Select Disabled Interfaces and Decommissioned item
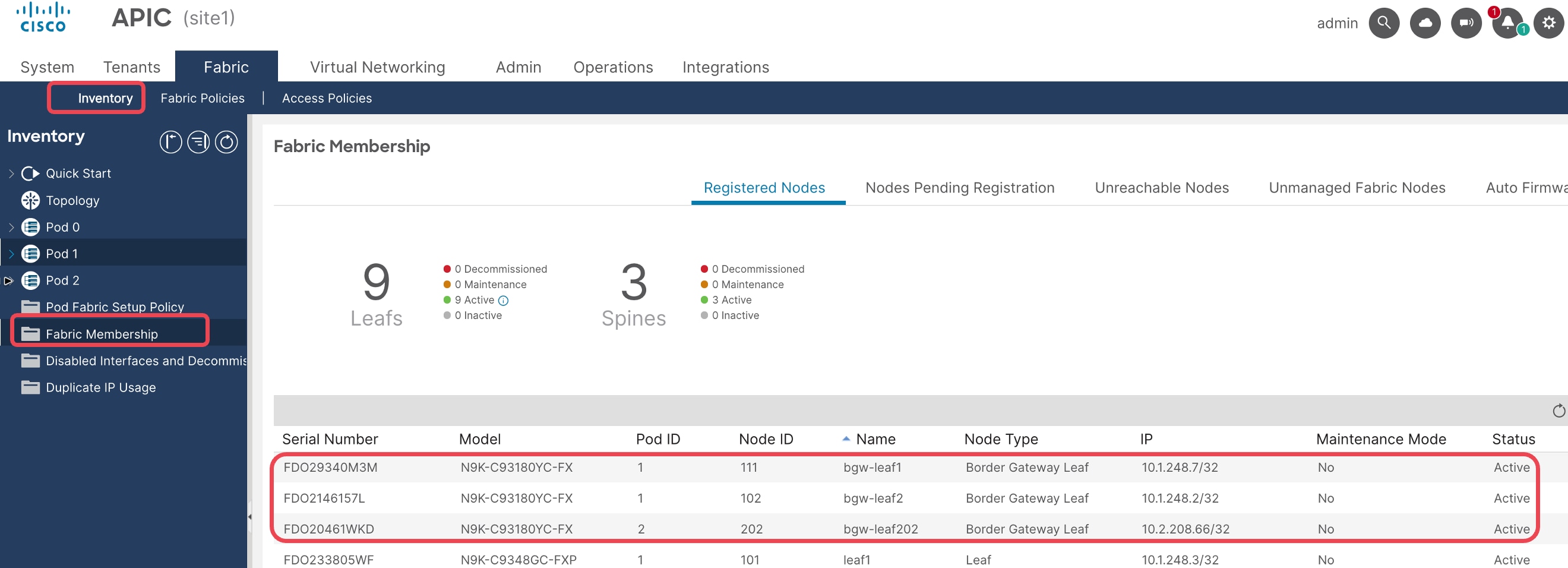This screenshot has width=1568, height=568. coord(146,361)
